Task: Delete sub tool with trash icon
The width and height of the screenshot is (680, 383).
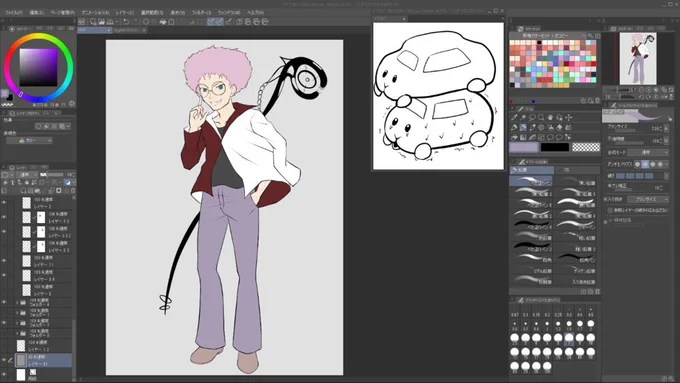Action: [598, 291]
